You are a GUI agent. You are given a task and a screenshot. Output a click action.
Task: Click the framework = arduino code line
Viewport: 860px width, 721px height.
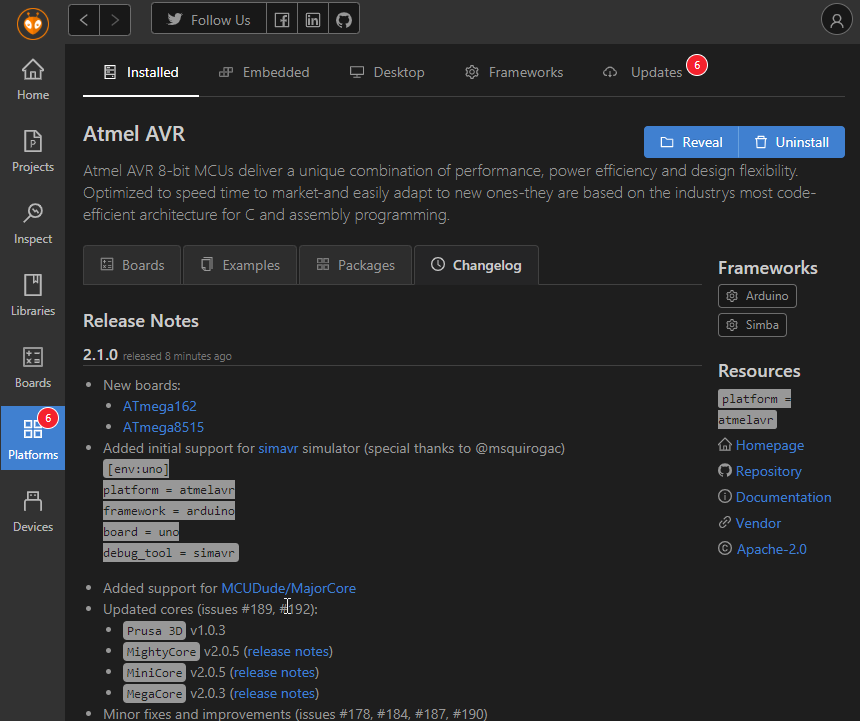pos(169,511)
